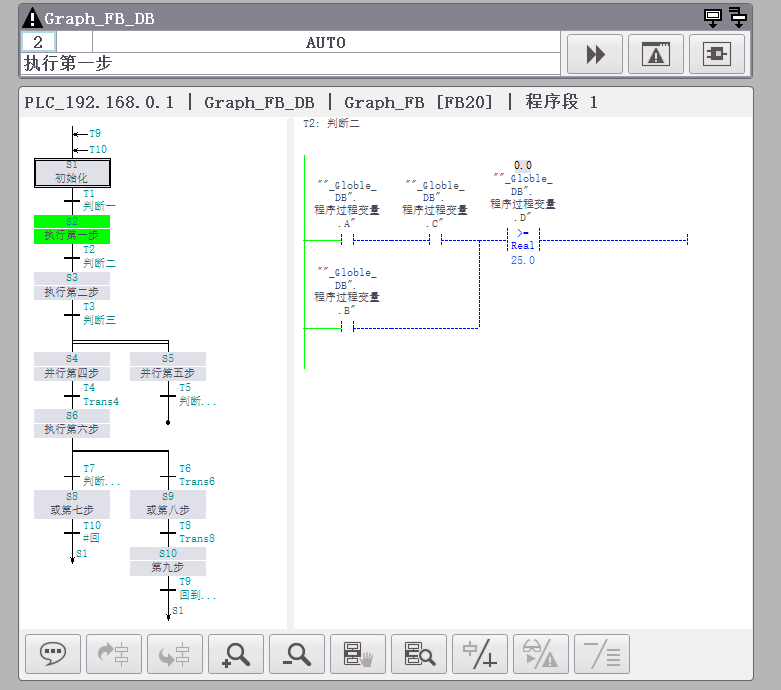Image resolution: width=781 pixels, height=690 pixels.
Task: Toggle the slash list view button
Action: coord(602,654)
